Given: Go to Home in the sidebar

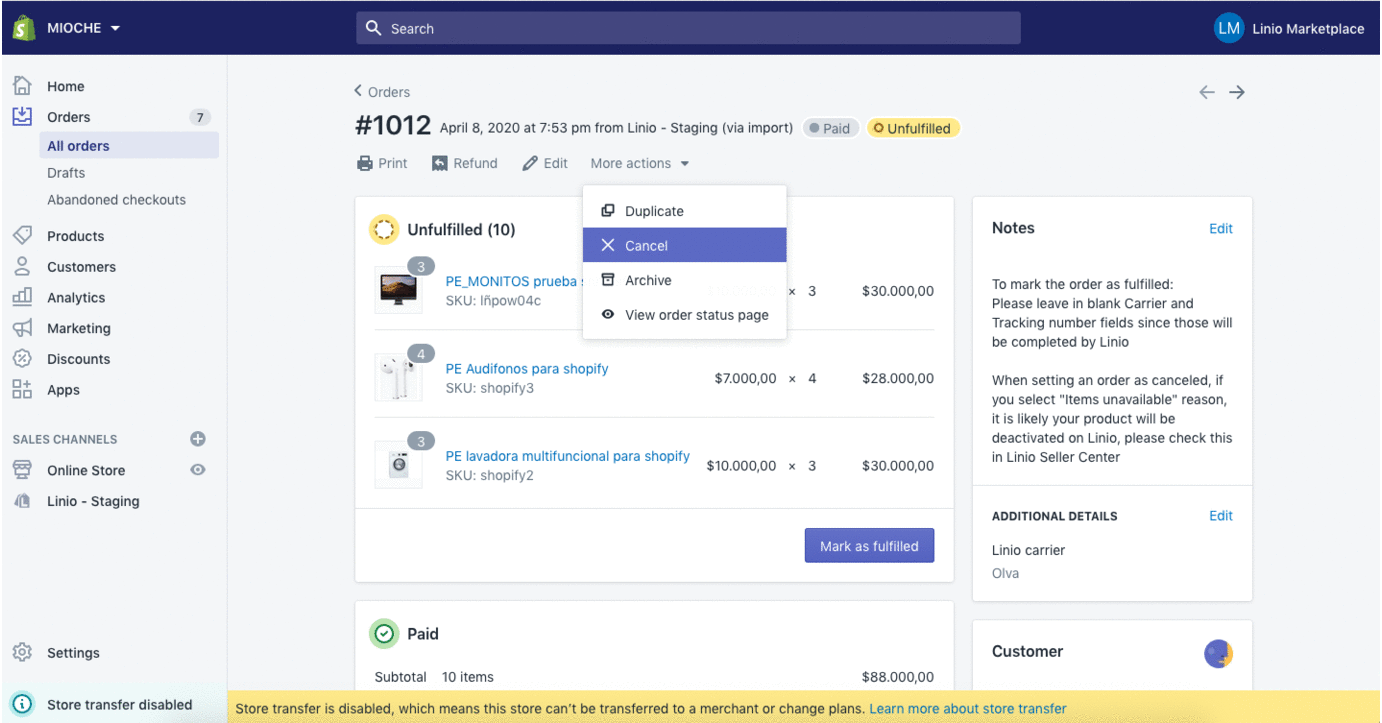Looking at the screenshot, I should click(66, 87).
